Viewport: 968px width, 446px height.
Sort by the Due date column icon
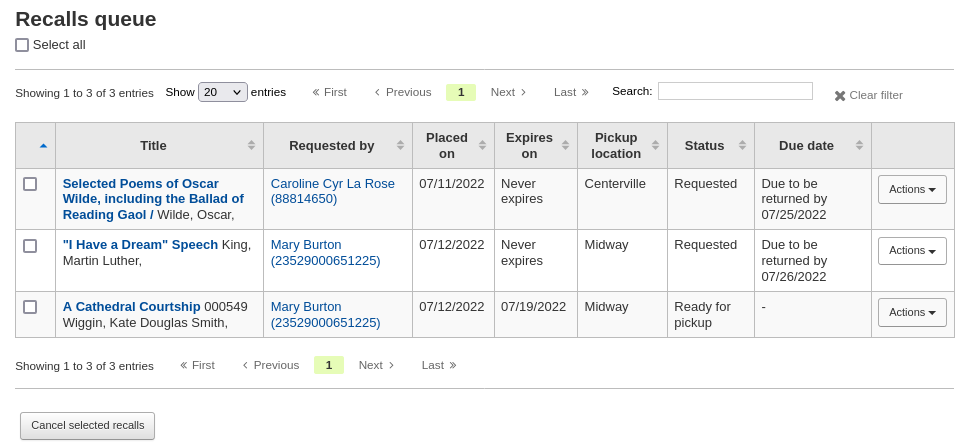[859, 145]
